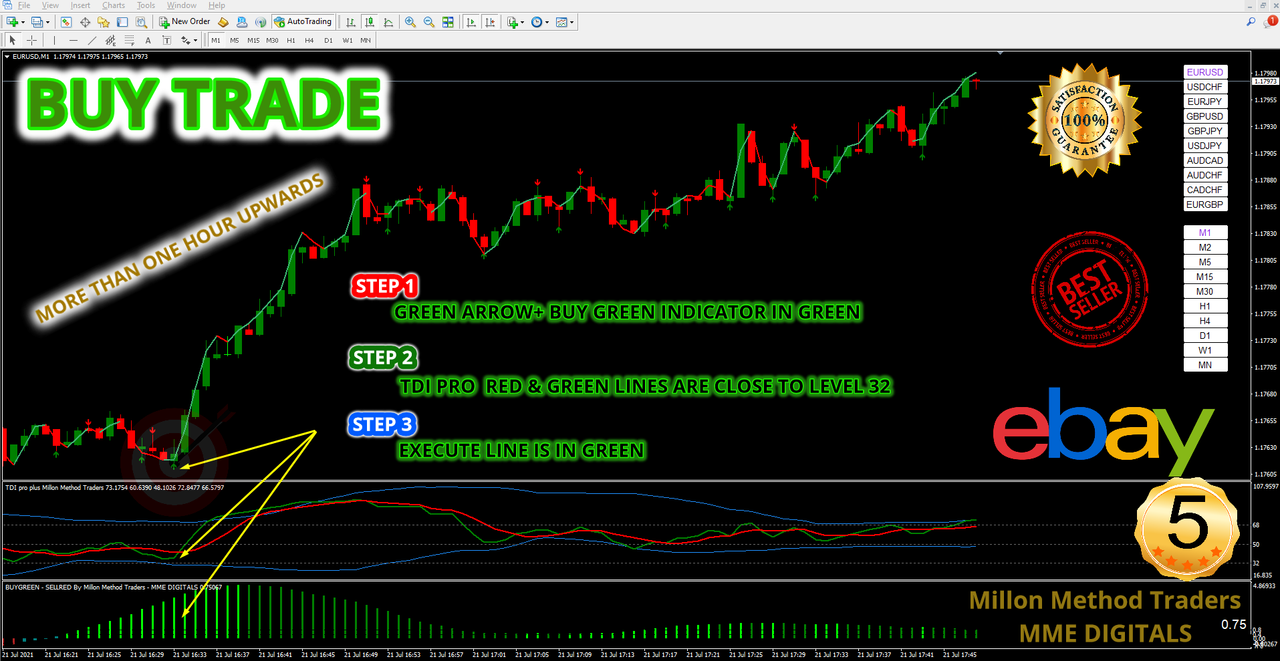This screenshot has width=1280, height=661.
Task: Select the Crosshair tool
Action: click(x=31, y=40)
